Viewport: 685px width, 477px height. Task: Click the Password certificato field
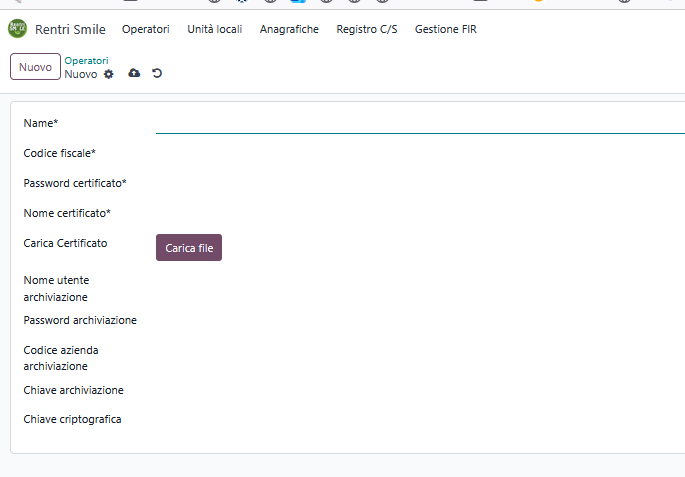[x=420, y=183]
